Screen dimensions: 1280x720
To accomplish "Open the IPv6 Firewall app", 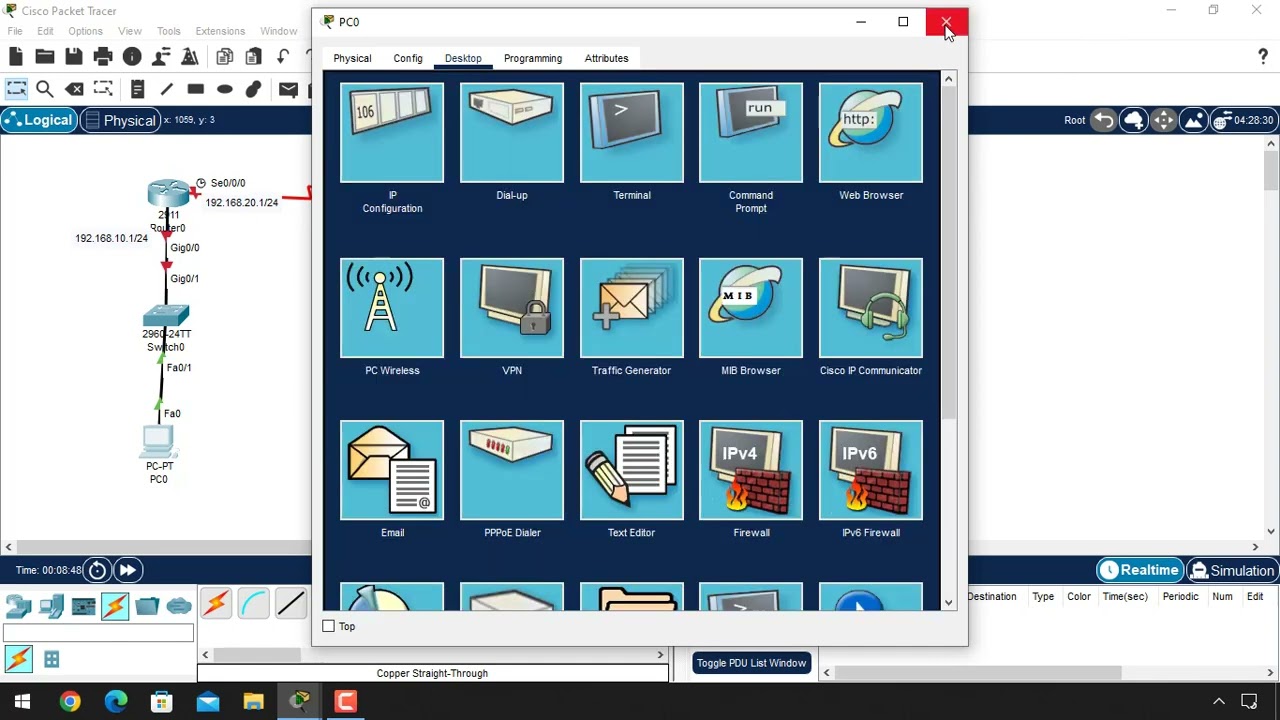I will click(x=871, y=470).
